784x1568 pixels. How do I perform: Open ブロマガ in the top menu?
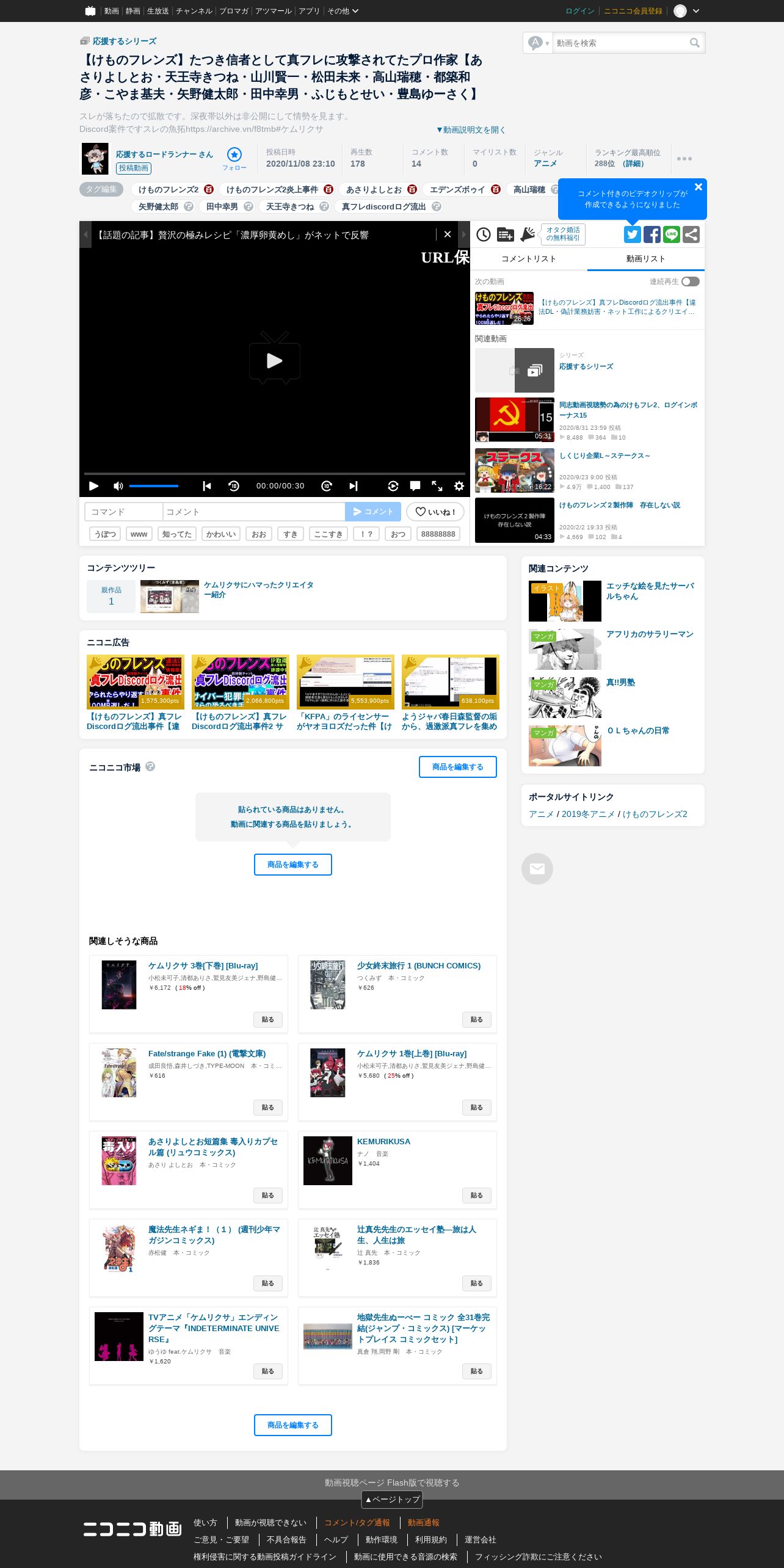(x=234, y=11)
